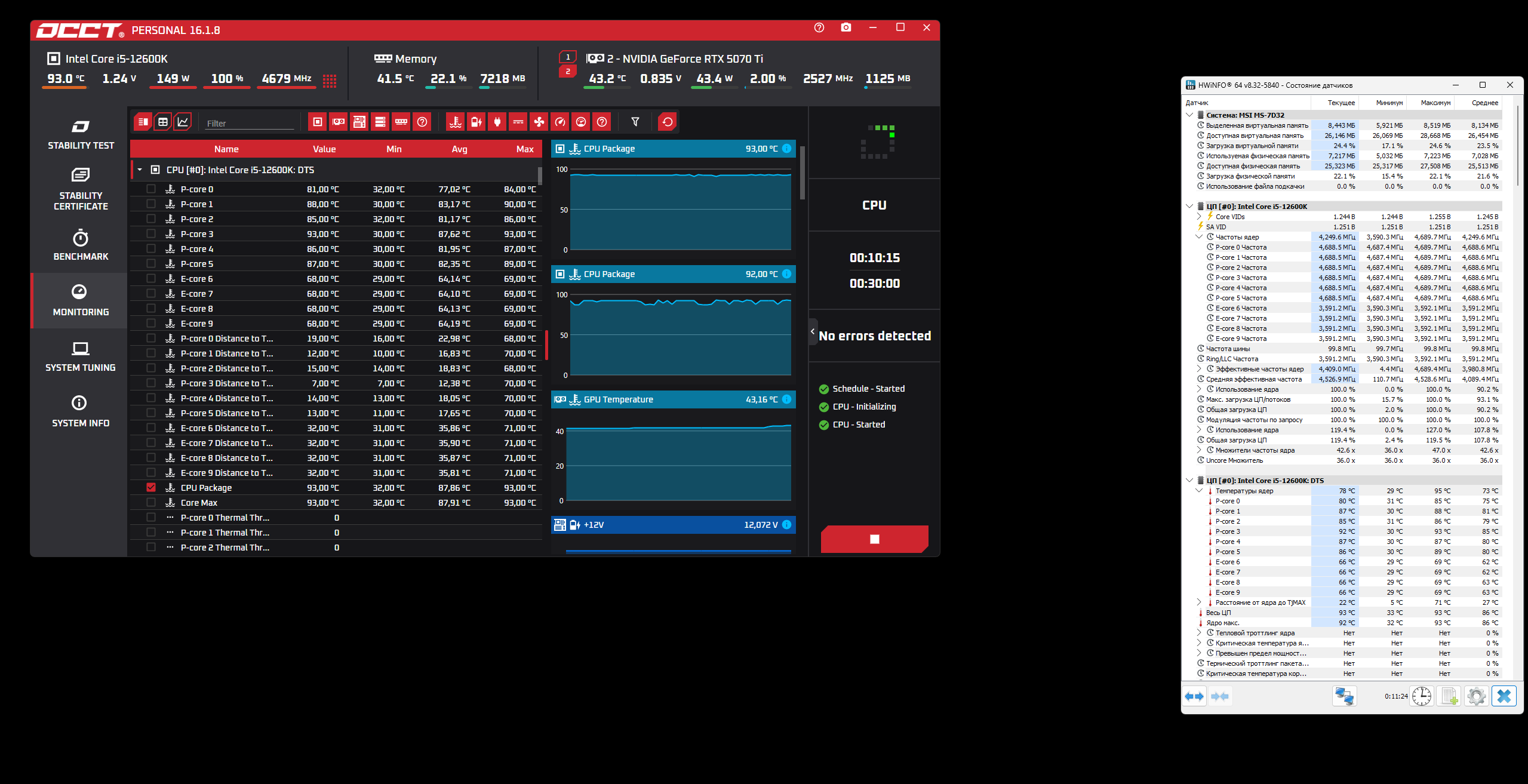Take a screenshot with OCCT camera icon
1528x784 pixels.
846,27
